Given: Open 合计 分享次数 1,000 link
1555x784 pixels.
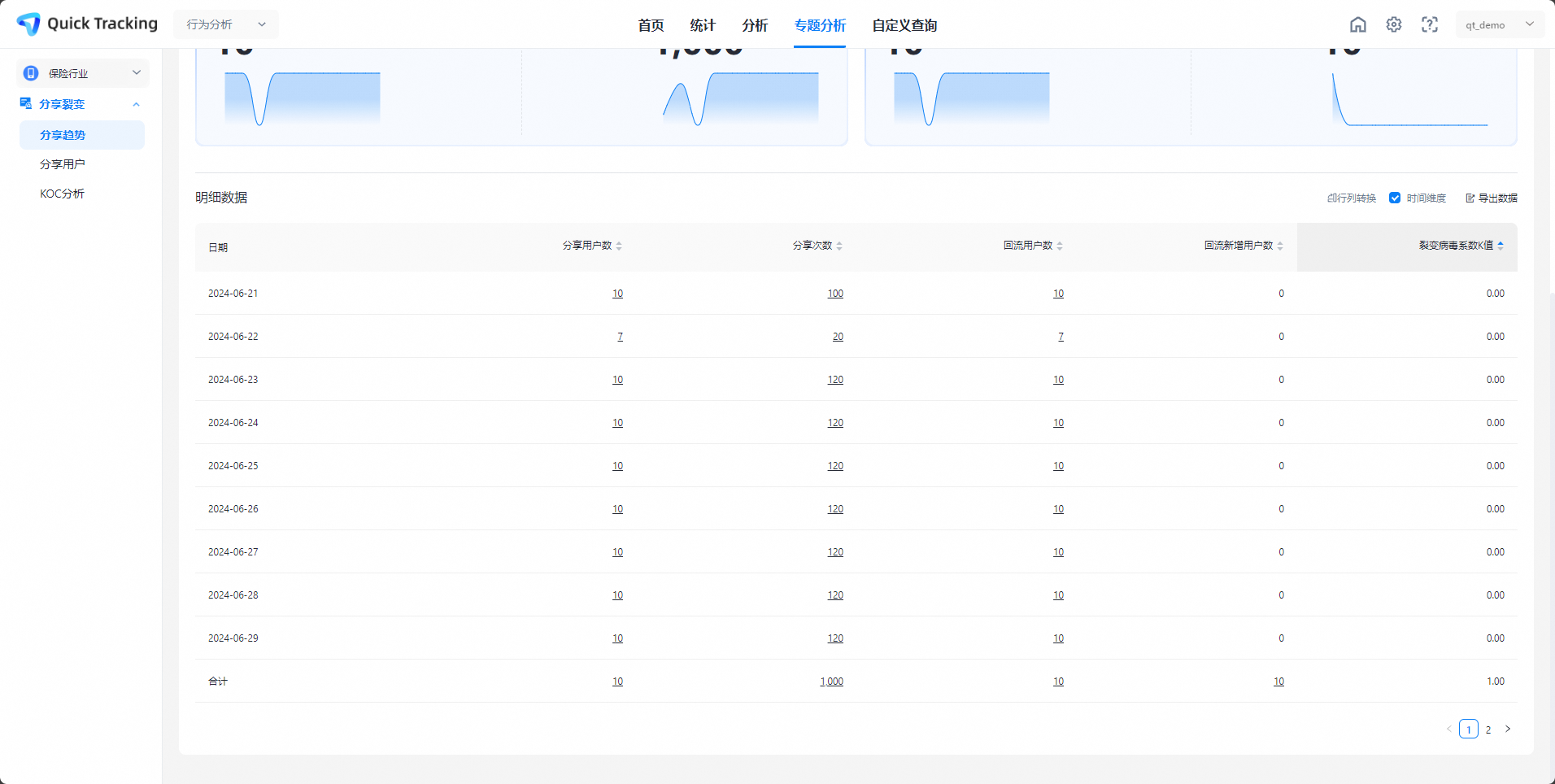Looking at the screenshot, I should [831, 682].
